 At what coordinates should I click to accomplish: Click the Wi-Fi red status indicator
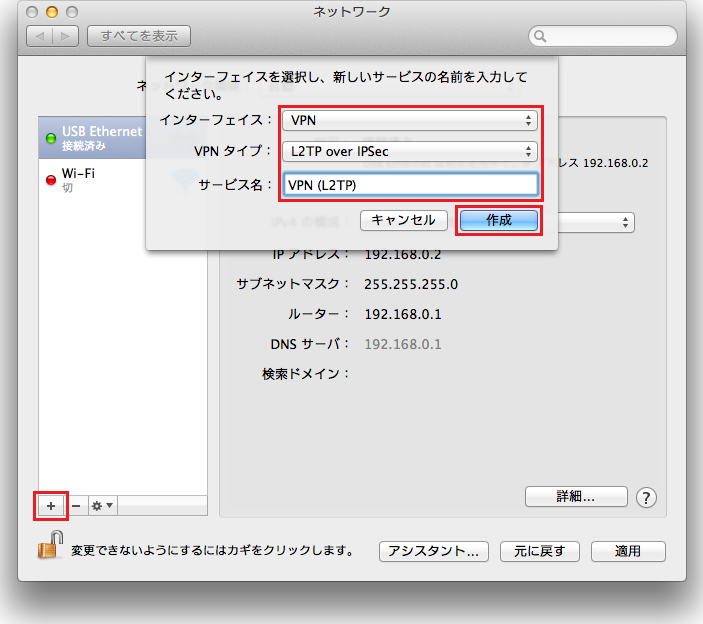[51, 180]
